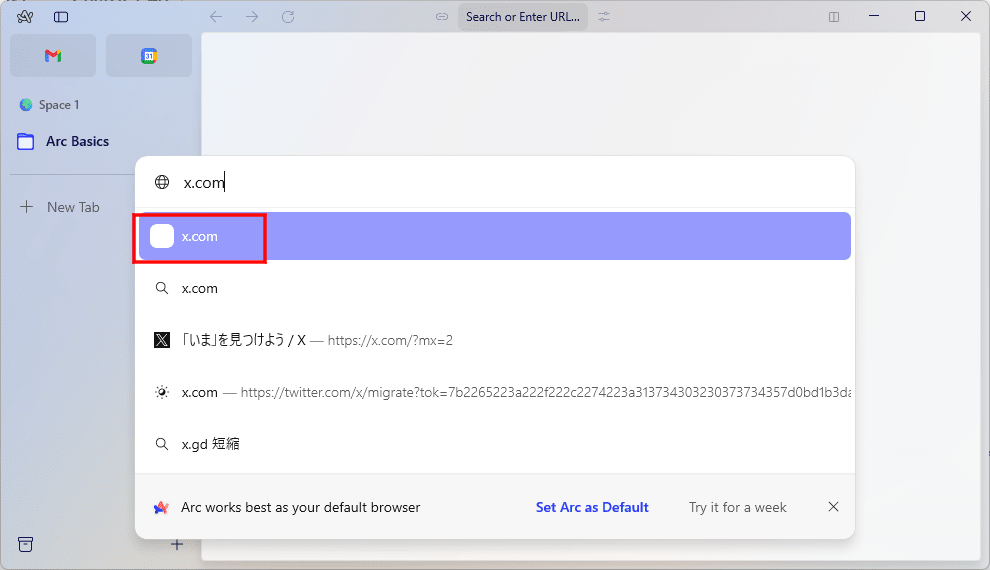This screenshot has height=570, width=990.
Task: Click the Space 1 globe icon
Action: point(26,105)
